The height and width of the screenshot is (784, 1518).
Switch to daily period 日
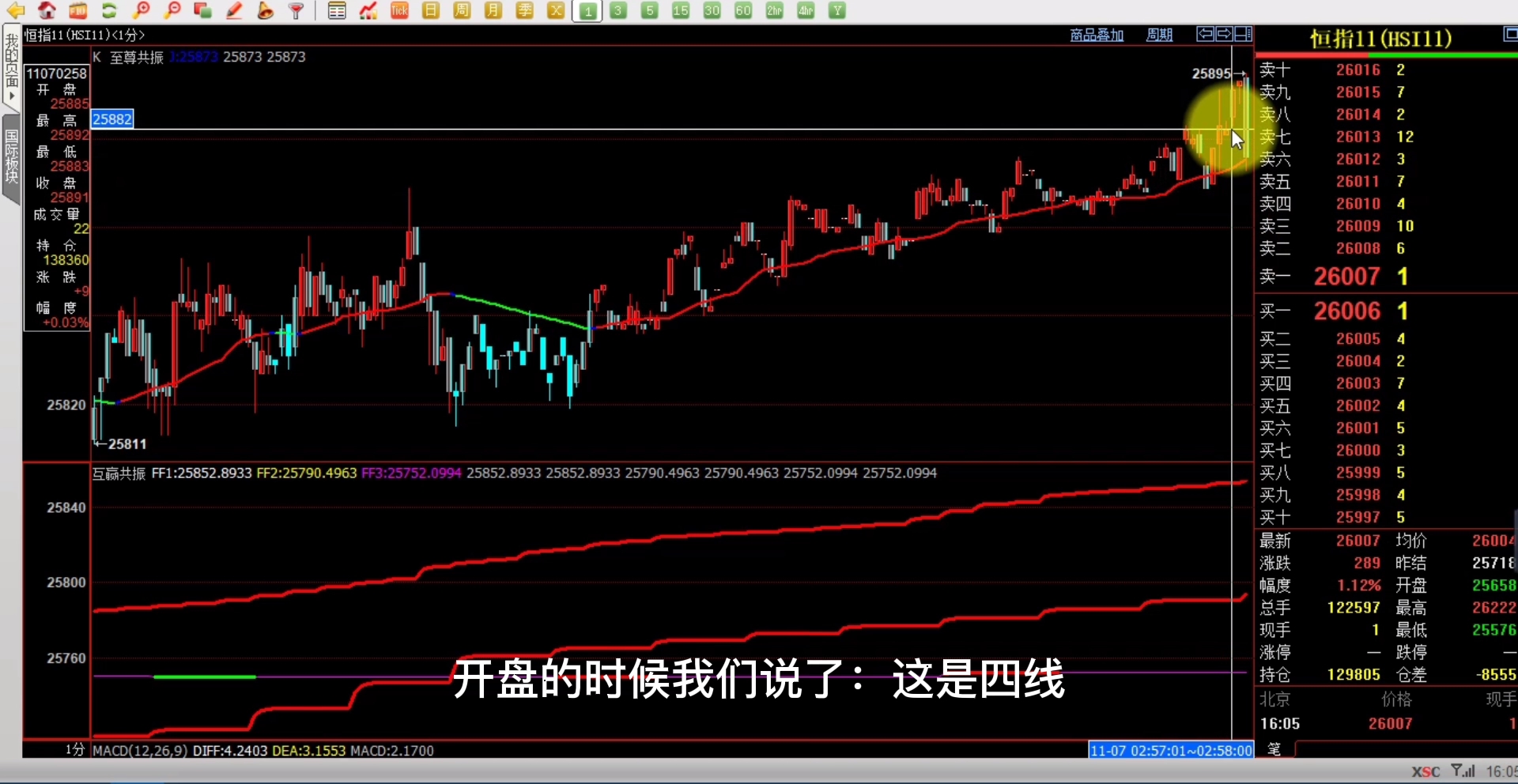[x=431, y=10]
